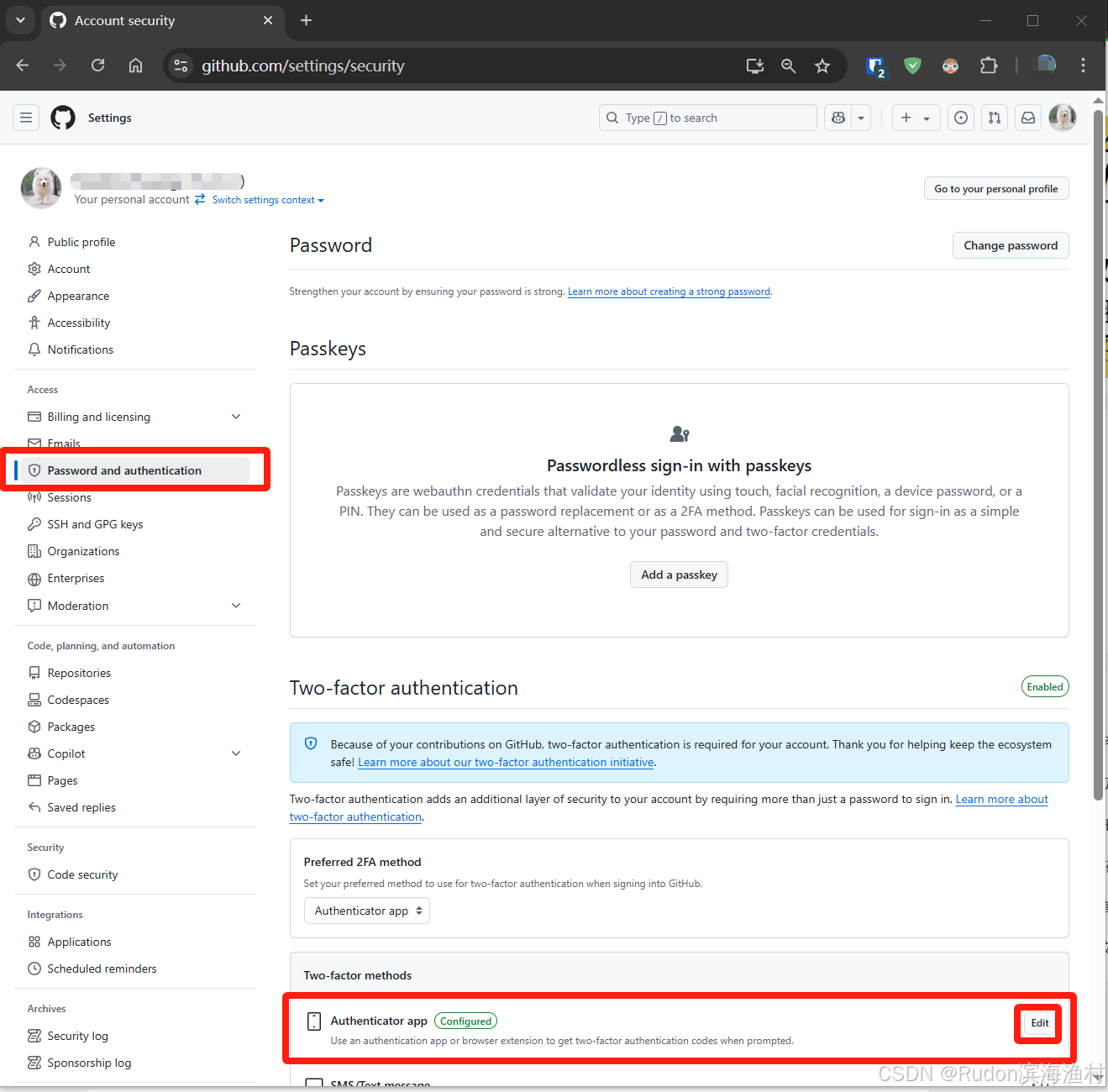Click the zoom magnifier icon in address bar
Image resolution: width=1108 pixels, height=1092 pixels.
(788, 66)
